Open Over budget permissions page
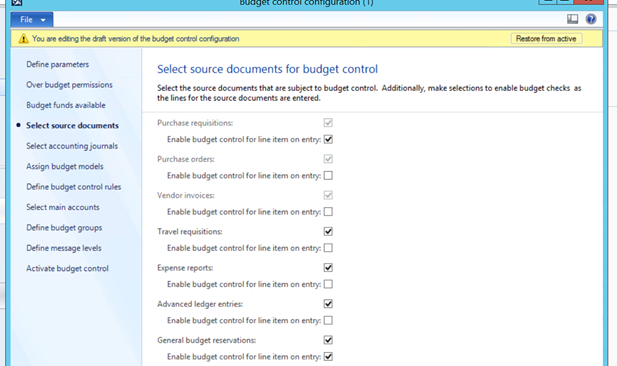617x366 pixels. [x=69, y=85]
